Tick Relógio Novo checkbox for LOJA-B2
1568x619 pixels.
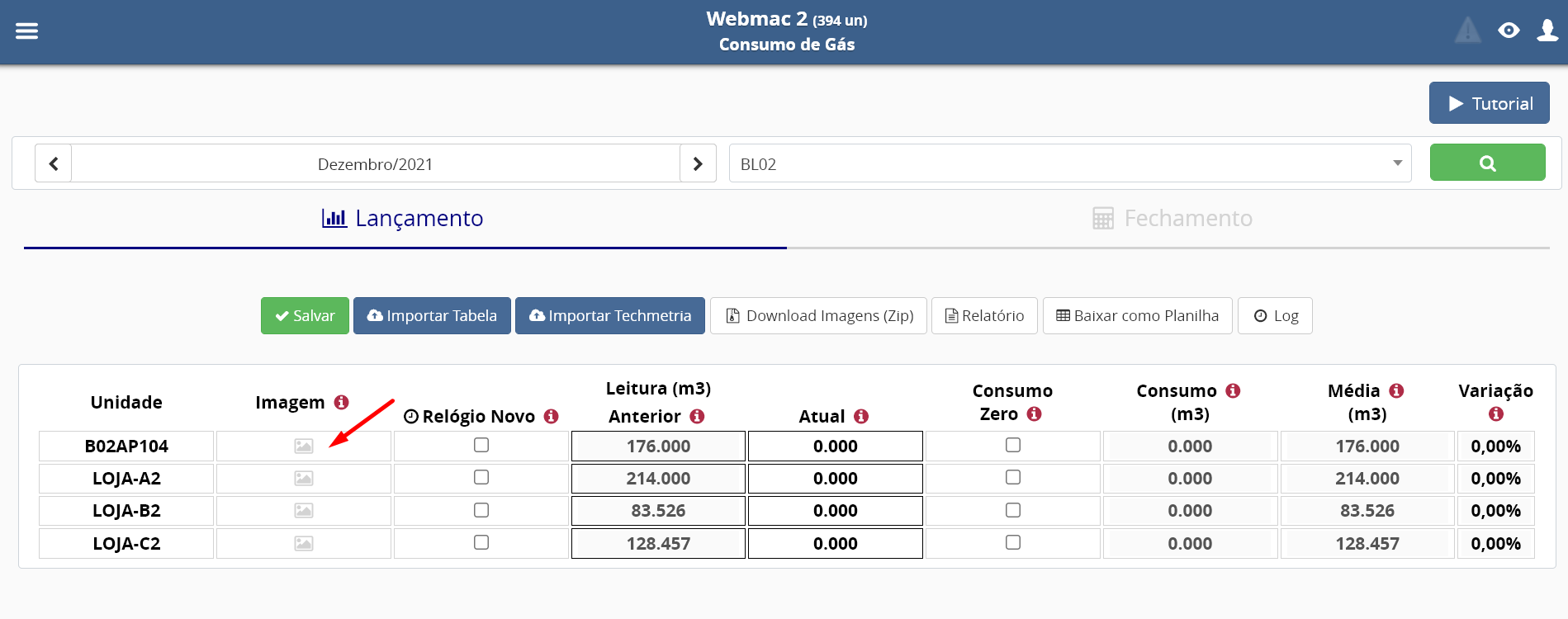pos(481,510)
